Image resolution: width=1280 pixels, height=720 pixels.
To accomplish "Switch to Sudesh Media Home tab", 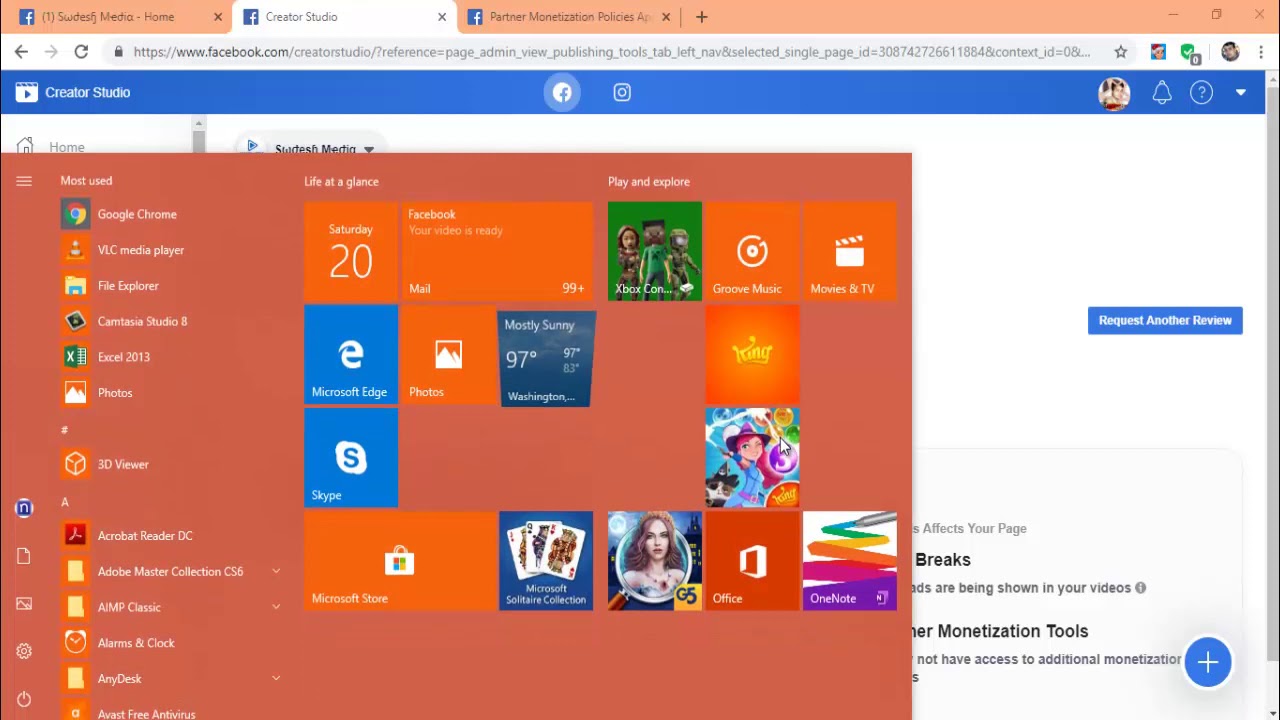I will pyautogui.click(x=116, y=17).
